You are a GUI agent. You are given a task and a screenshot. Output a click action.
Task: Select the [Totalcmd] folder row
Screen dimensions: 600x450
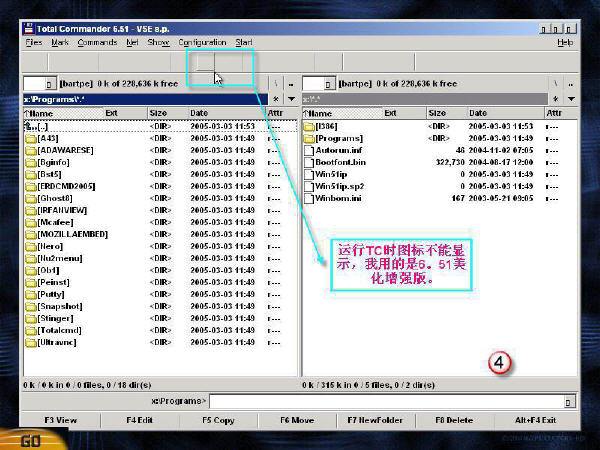tap(160, 330)
